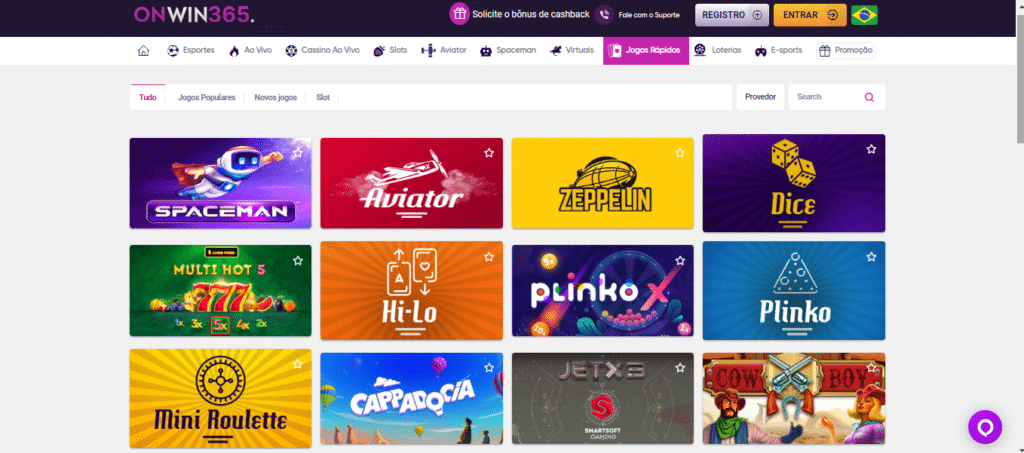
Task: Open the purple chat widget icon
Action: (985, 428)
